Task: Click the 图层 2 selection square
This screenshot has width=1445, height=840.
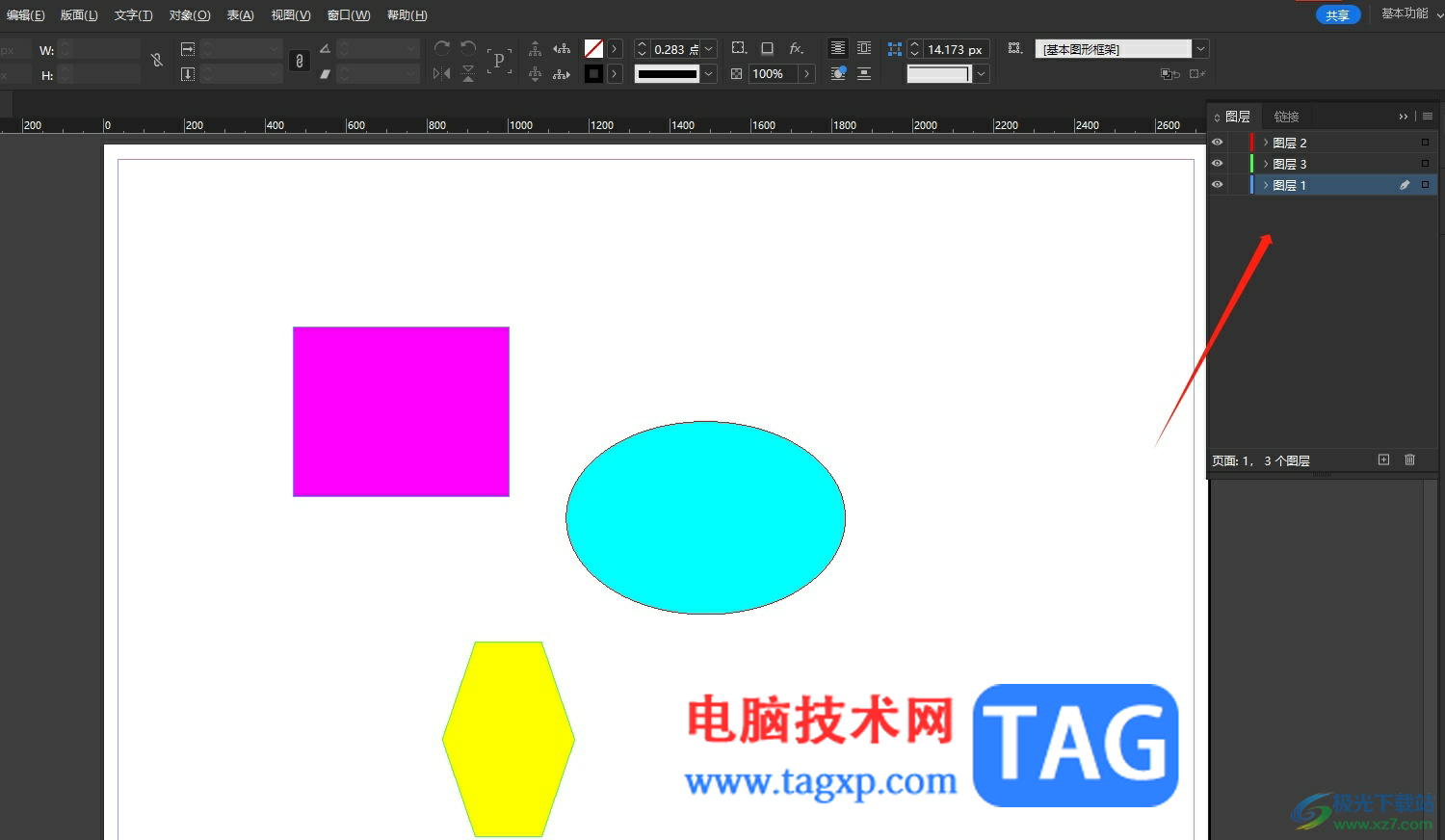Action: coord(1425,142)
